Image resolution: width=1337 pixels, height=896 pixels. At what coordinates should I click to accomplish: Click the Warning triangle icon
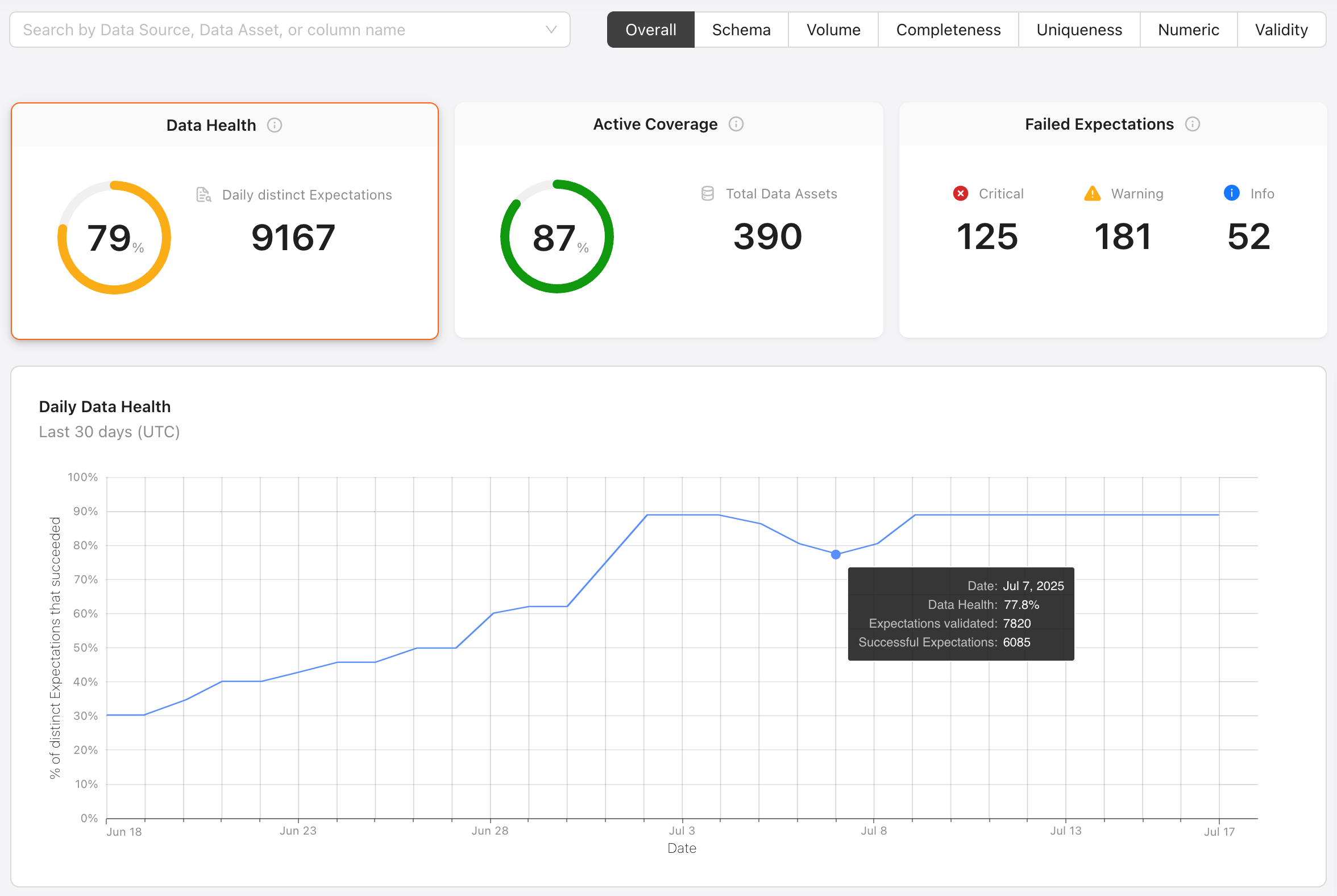[x=1092, y=193]
